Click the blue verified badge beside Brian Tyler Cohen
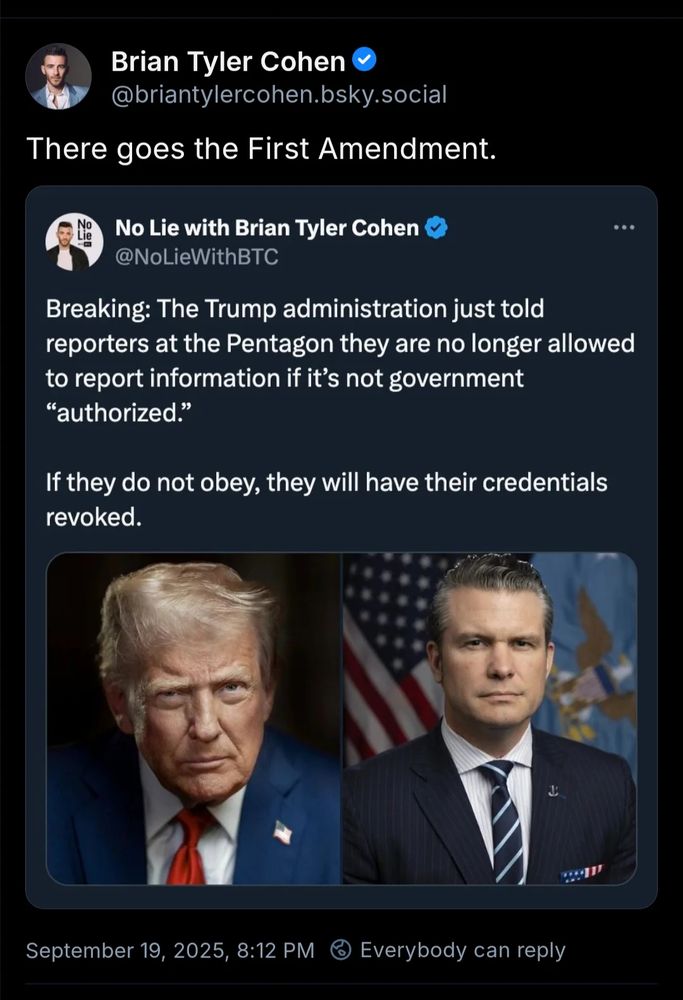Screen dimensions: 683x1000 coord(364,61)
